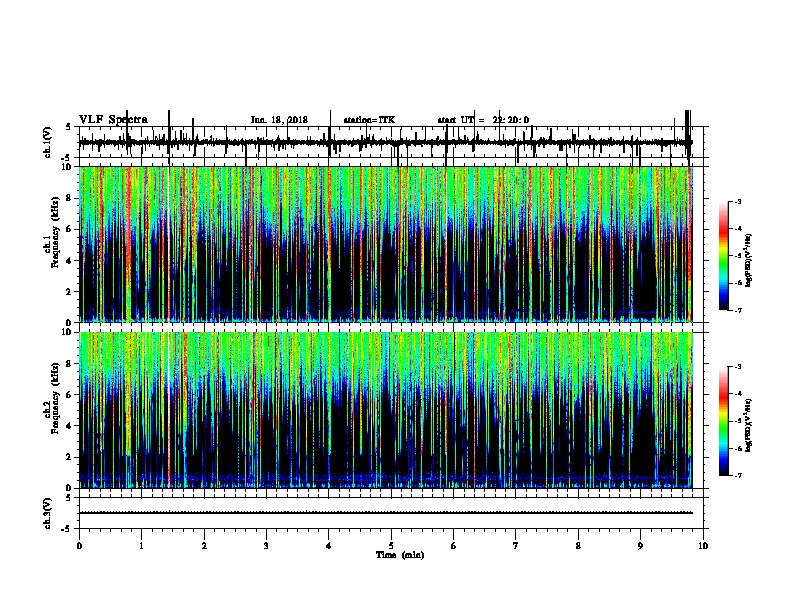Image resolution: width=792 pixels, height=612 pixels.
Task: Click the "ch.3(V)" waveform axis label
Action: 48,513
